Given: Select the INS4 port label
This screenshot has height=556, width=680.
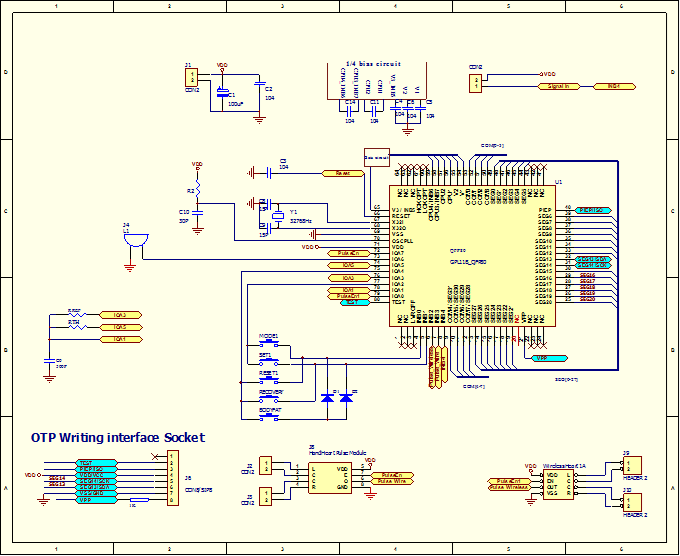Looking at the screenshot, I should pos(614,86).
